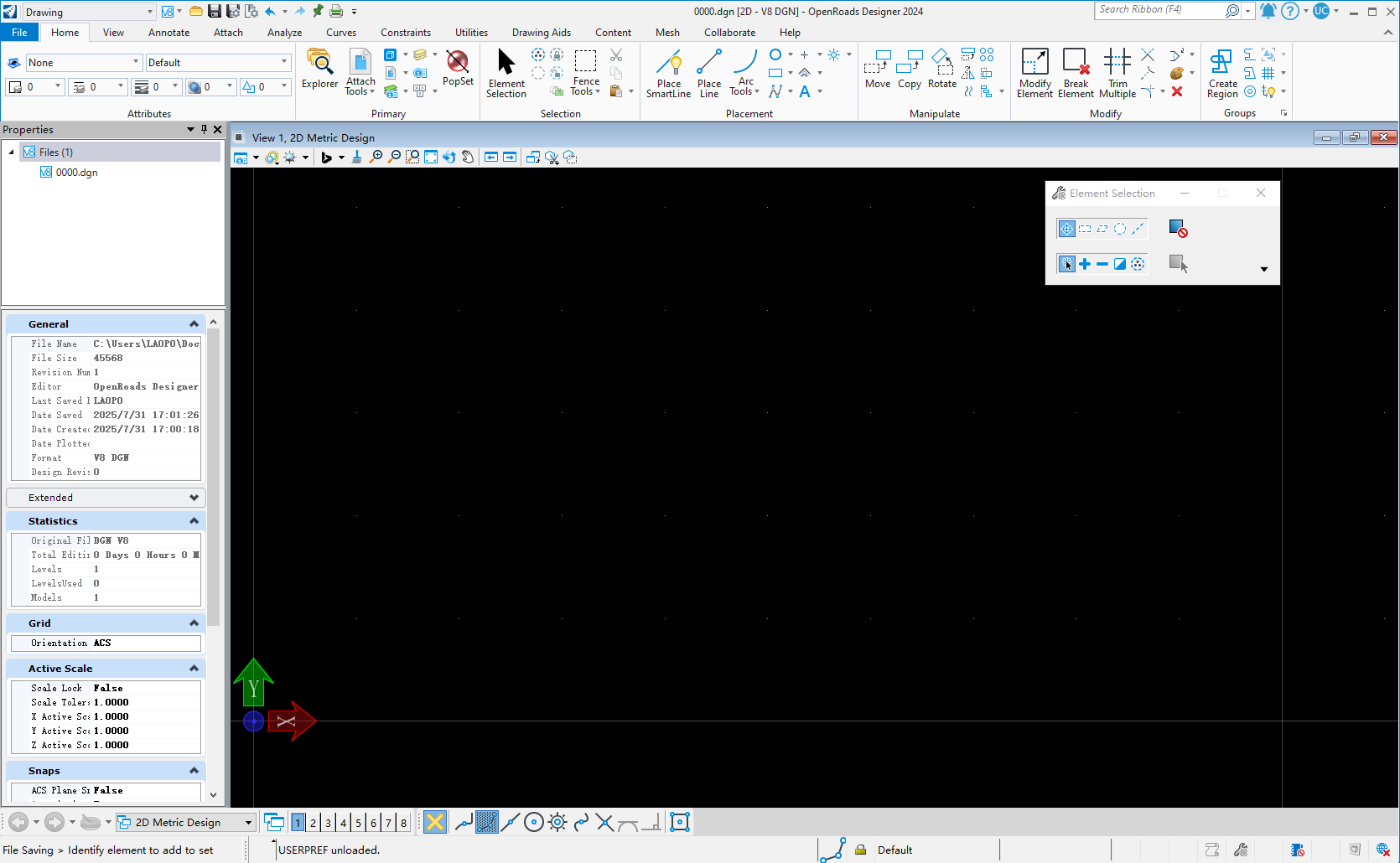Click the Center snap circle icon

(533, 823)
